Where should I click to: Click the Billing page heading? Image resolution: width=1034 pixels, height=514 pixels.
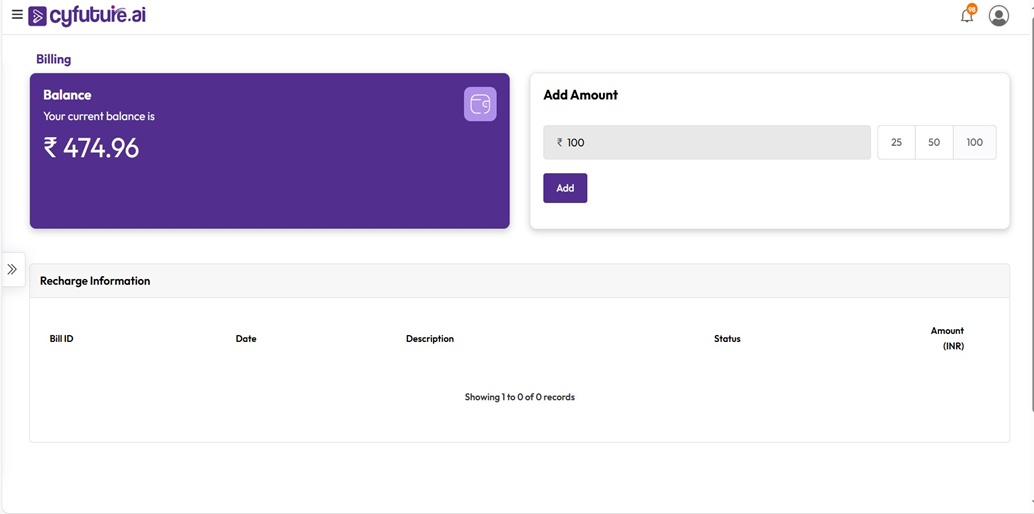(x=54, y=59)
